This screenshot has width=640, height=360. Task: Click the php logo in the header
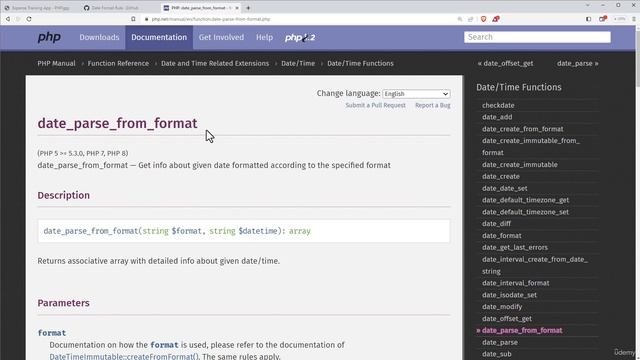click(x=49, y=37)
